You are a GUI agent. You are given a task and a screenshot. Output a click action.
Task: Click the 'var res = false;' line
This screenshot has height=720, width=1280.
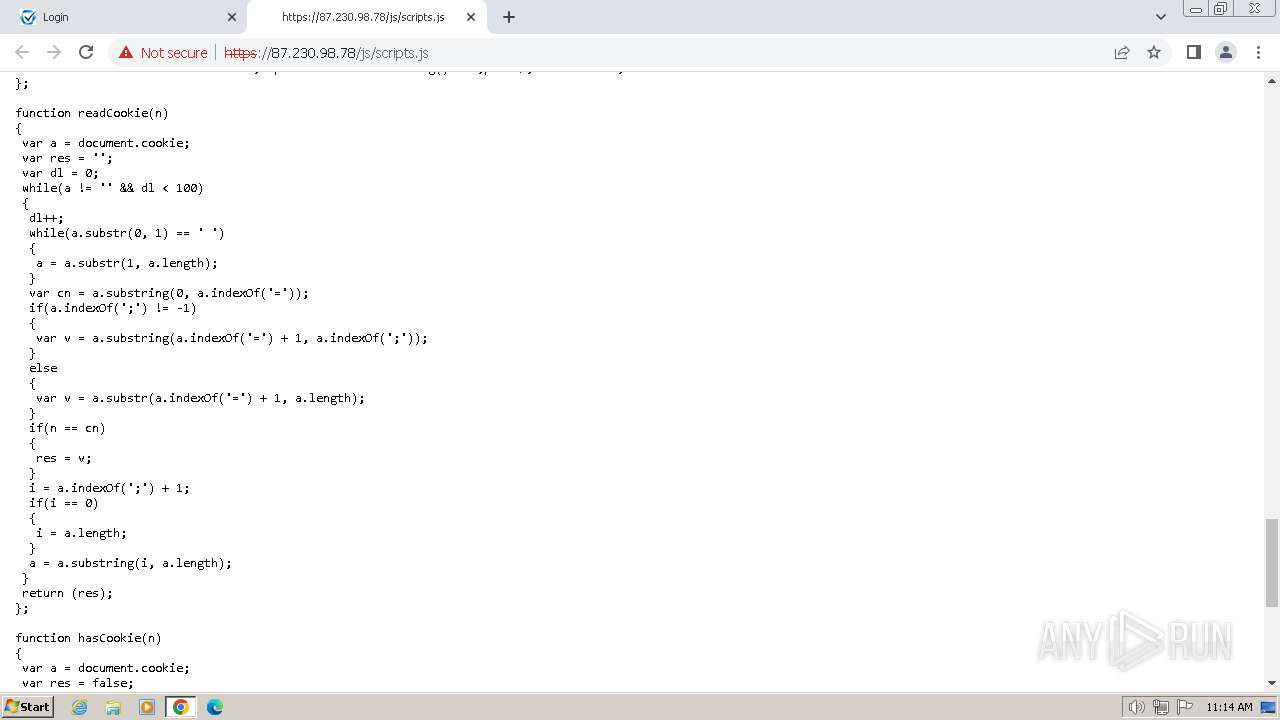coord(77,683)
